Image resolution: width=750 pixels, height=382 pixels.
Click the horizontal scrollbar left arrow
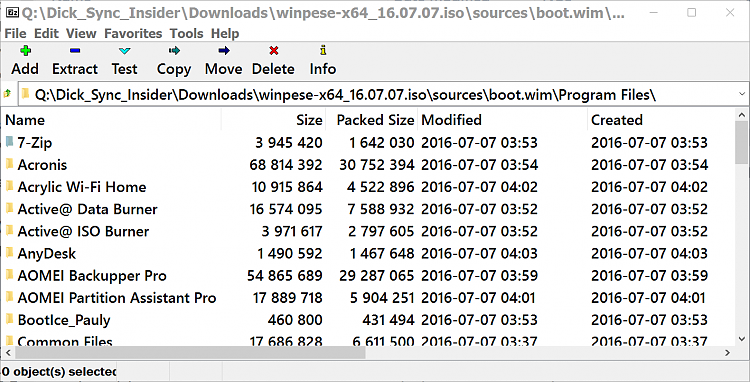(x=8, y=353)
